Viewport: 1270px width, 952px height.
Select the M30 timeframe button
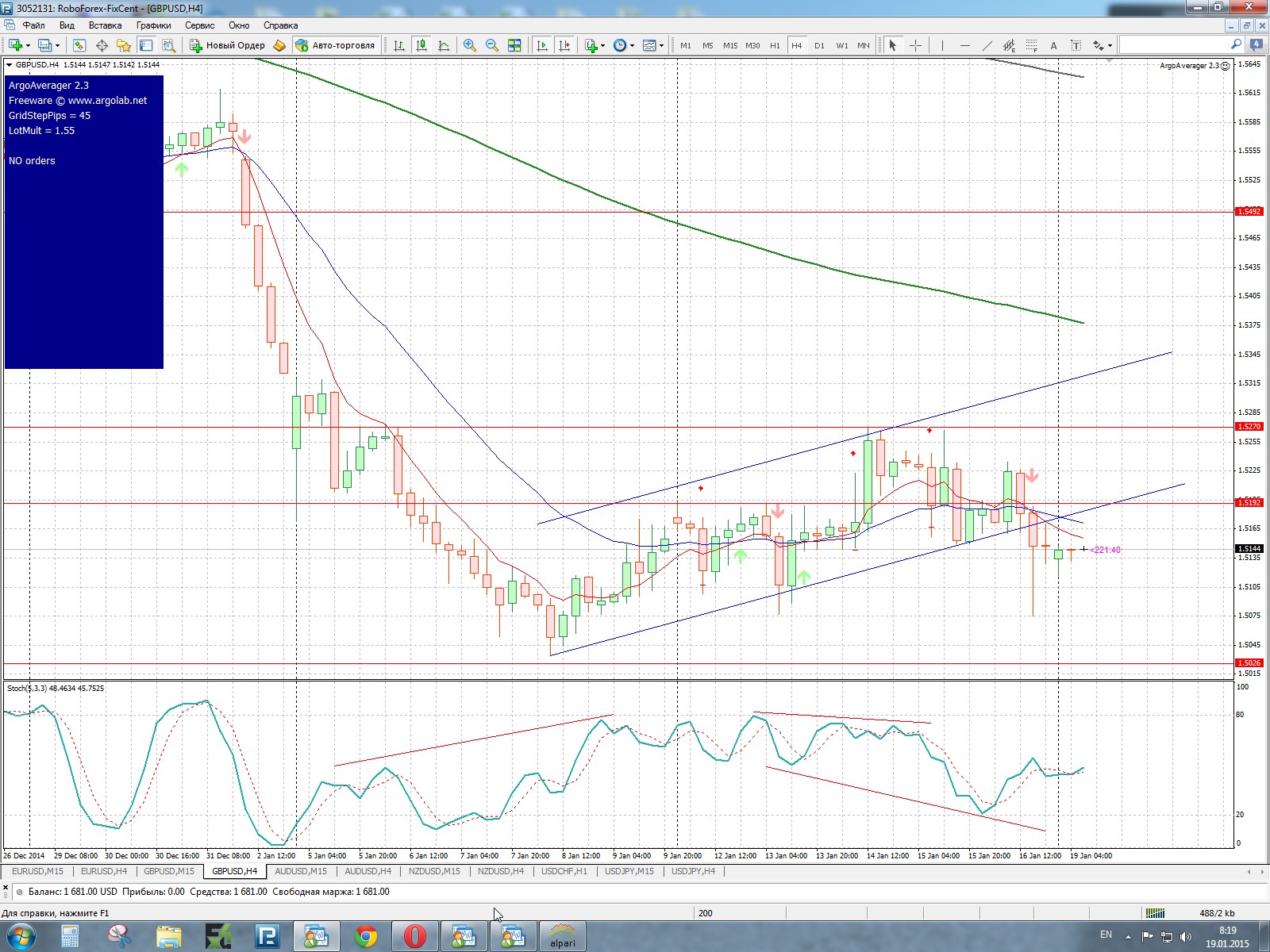pyautogui.click(x=752, y=45)
